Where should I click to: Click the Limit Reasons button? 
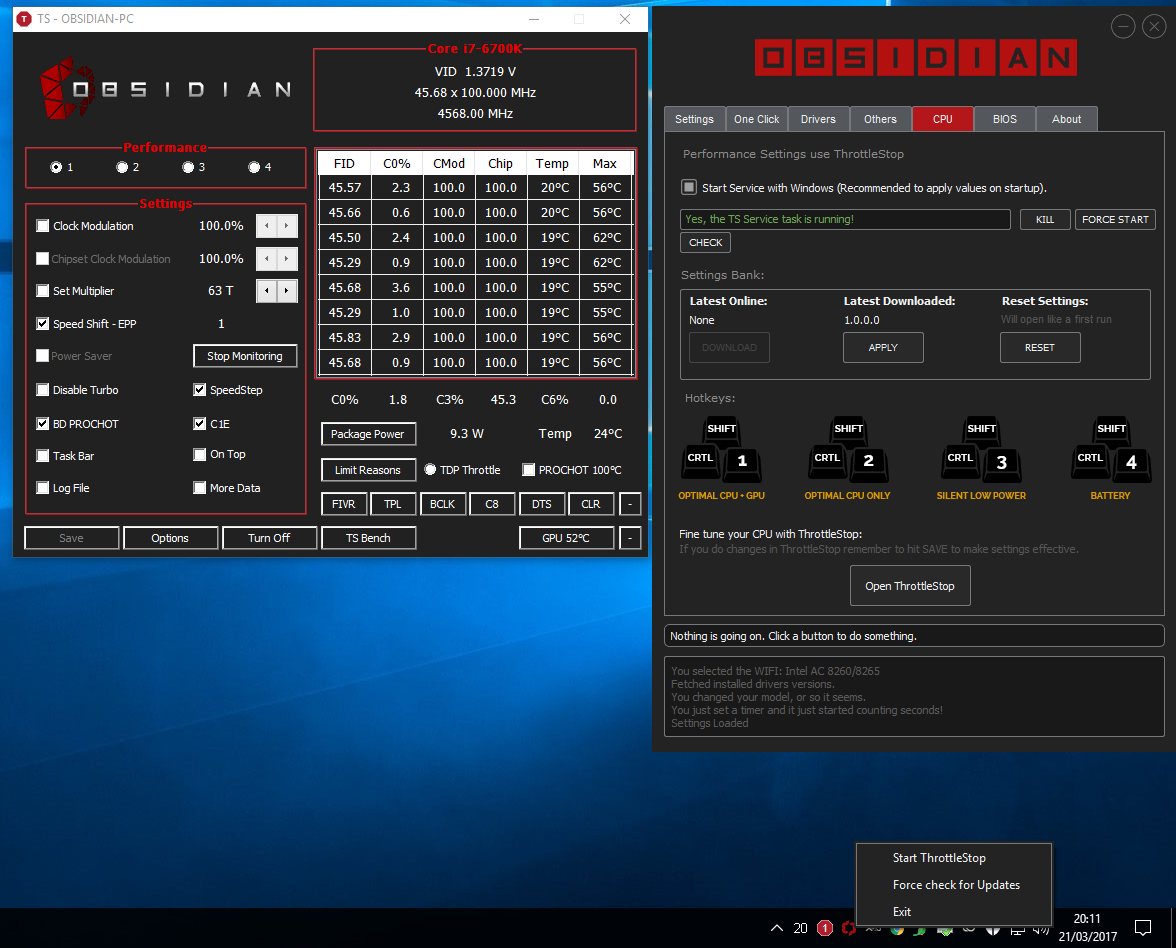[x=368, y=470]
